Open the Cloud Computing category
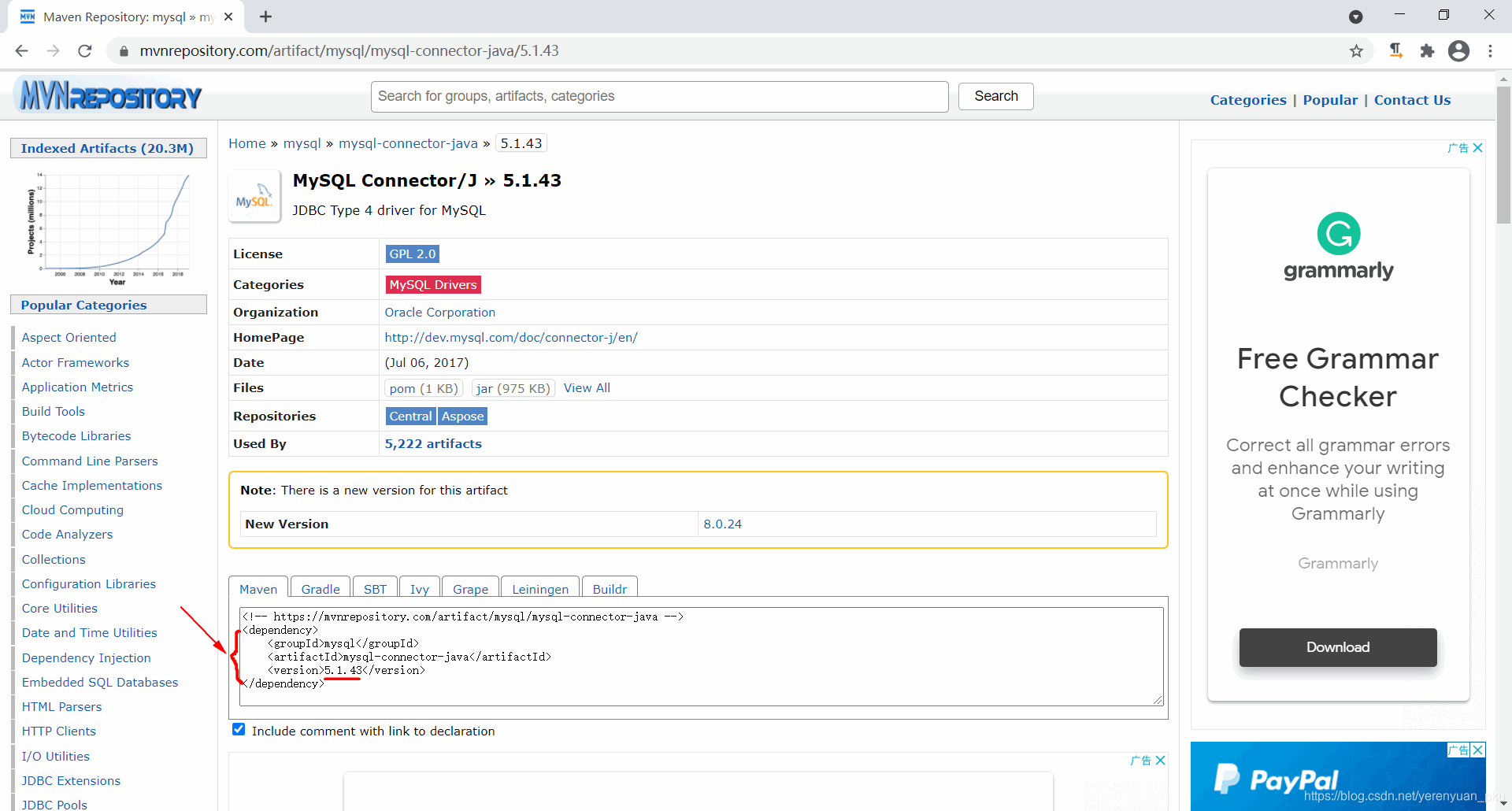The width and height of the screenshot is (1512, 811). [x=72, y=509]
